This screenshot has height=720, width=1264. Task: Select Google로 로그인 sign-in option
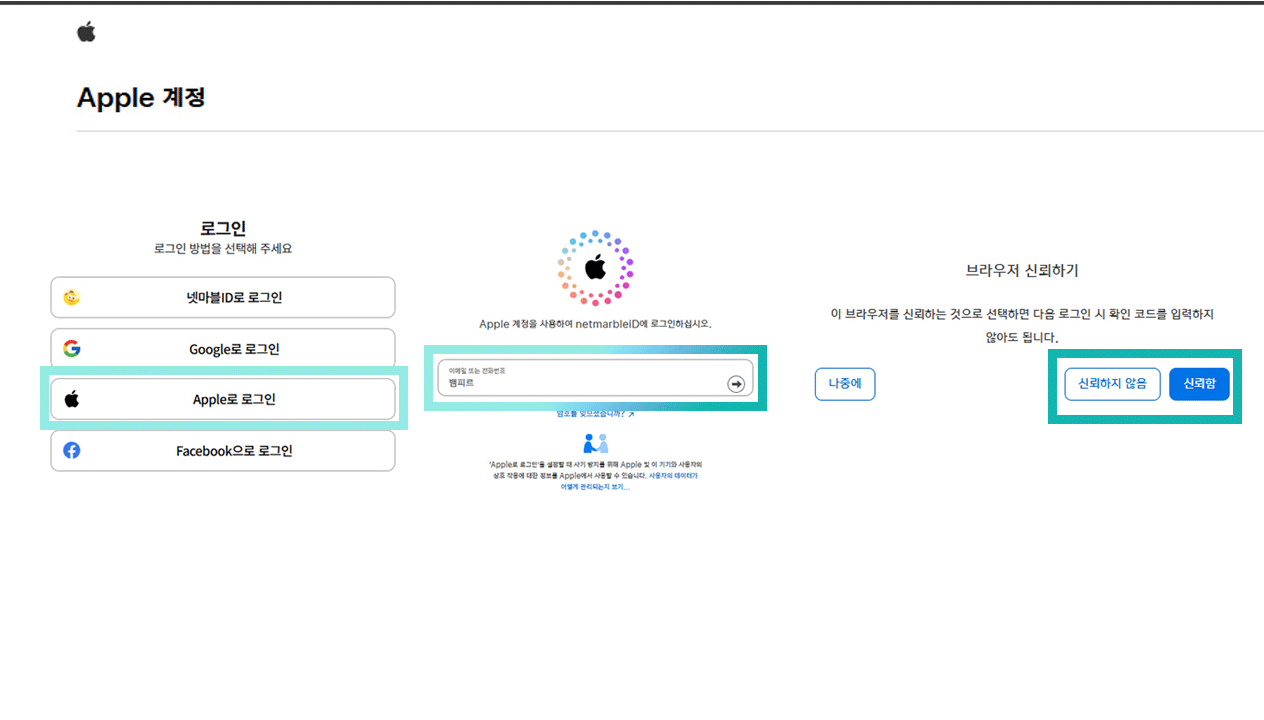pos(222,349)
